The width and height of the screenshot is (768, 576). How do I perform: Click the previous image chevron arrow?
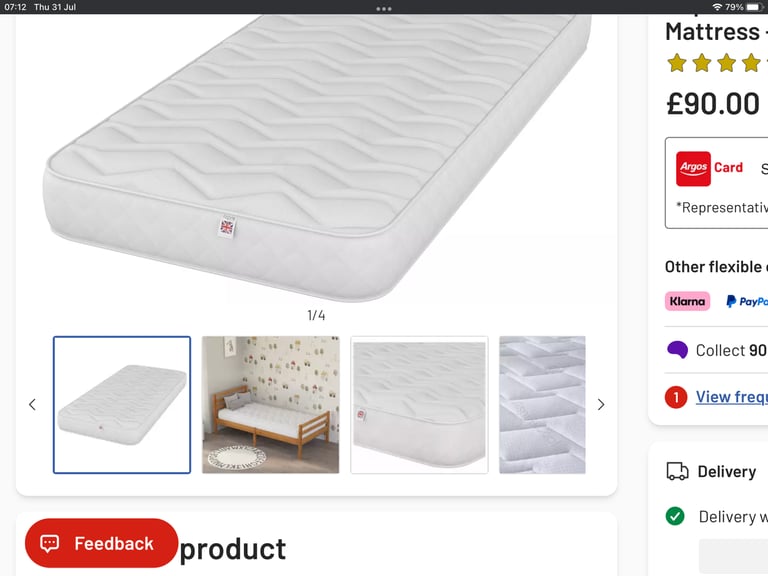pyautogui.click(x=32, y=405)
